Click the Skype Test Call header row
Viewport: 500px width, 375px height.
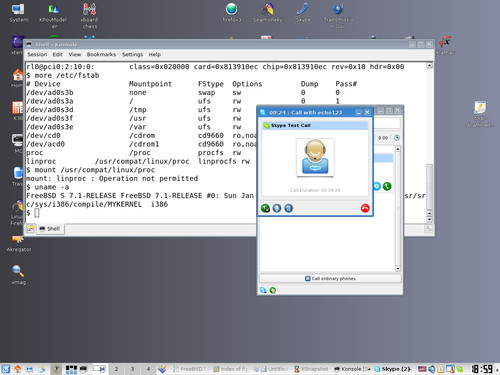(x=315, y=126)
